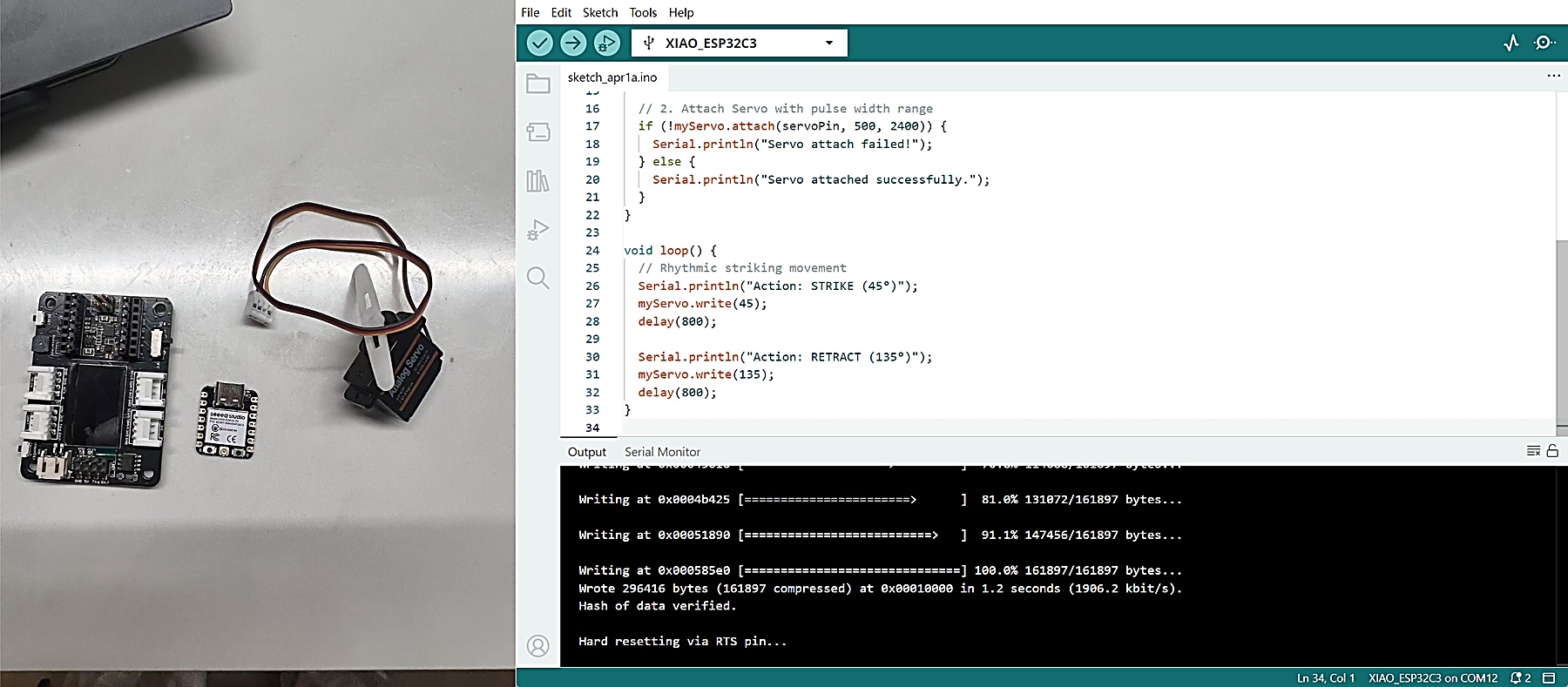Select the sketch_apr1a.ino tab
1568x687 pixels.
tap(612, 77)
